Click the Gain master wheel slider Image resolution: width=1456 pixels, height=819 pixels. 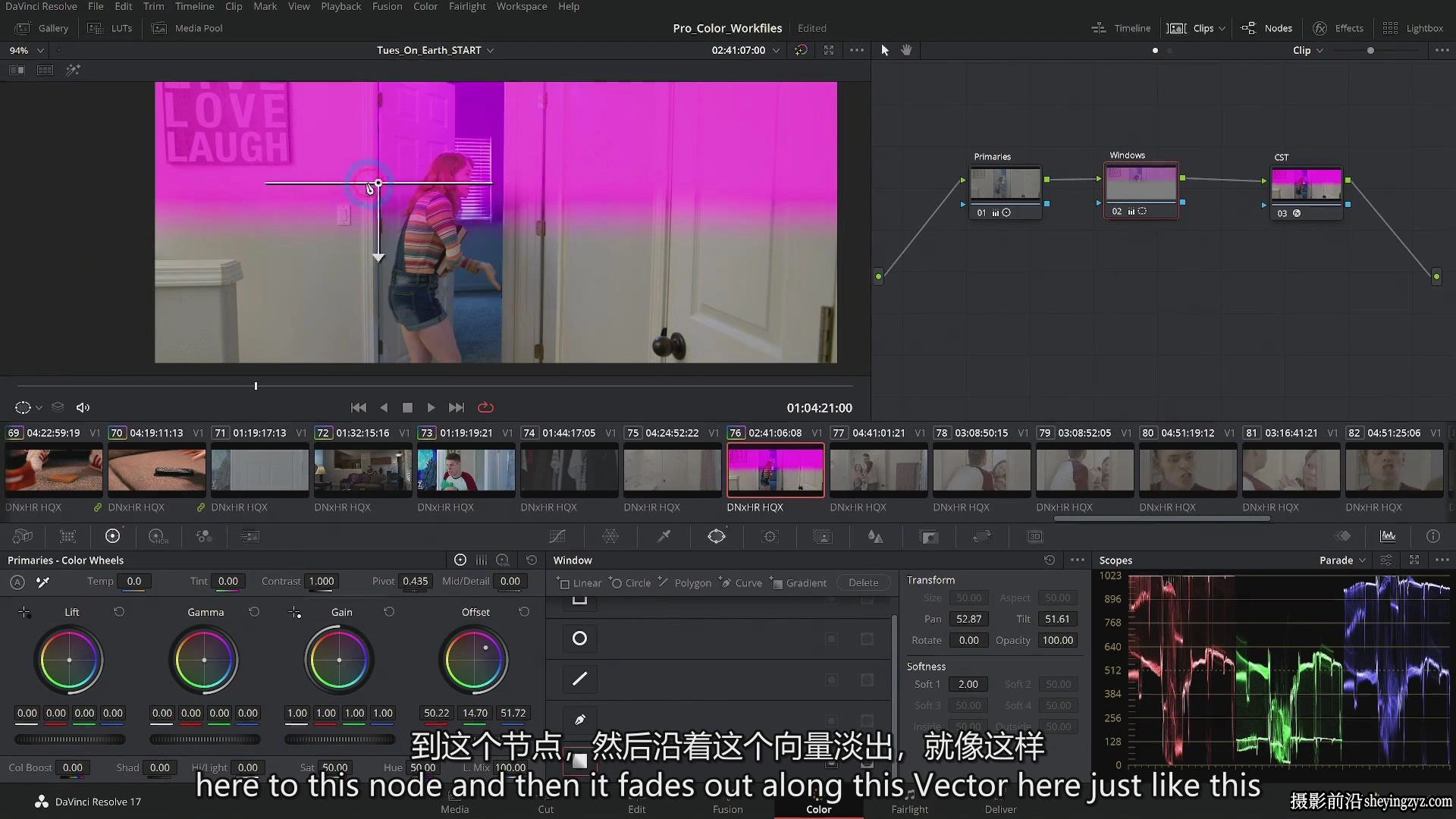point(340,739)
